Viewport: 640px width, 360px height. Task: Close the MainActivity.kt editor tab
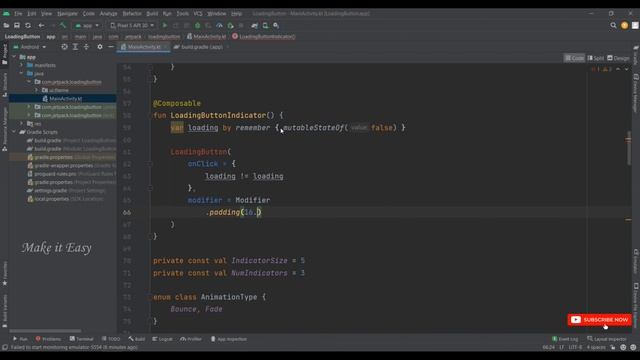(165, 47)
